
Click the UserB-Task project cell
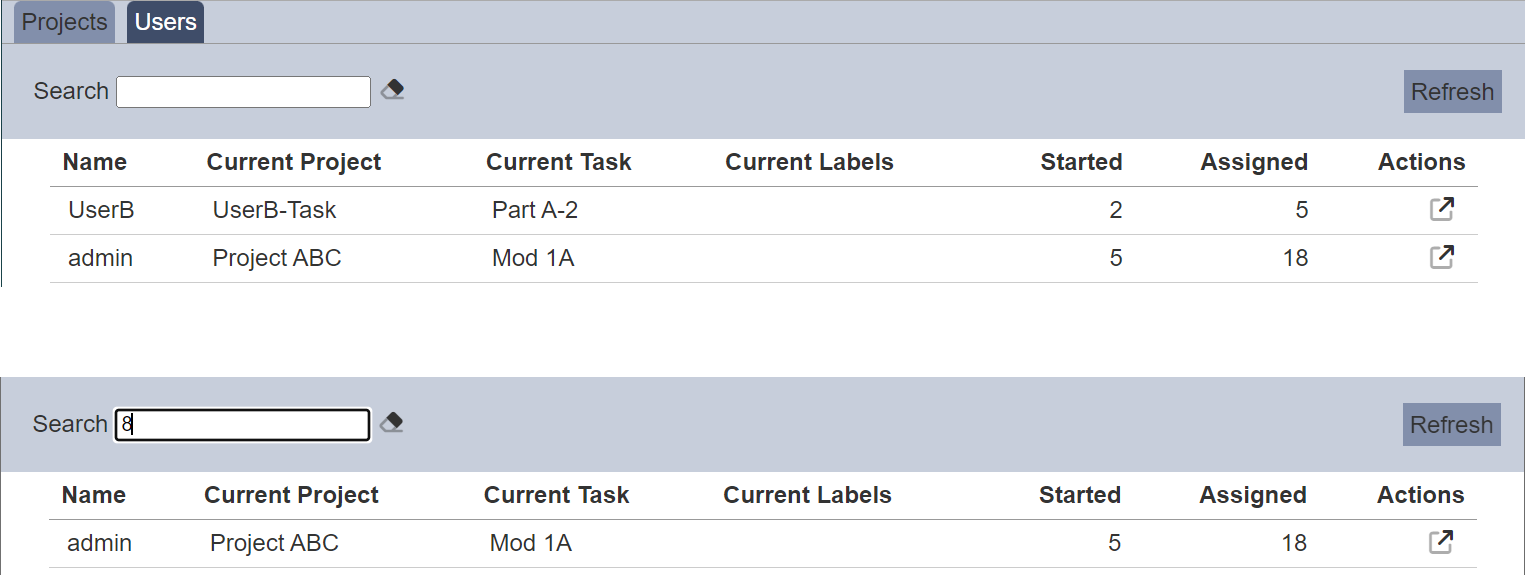point(275,210)
